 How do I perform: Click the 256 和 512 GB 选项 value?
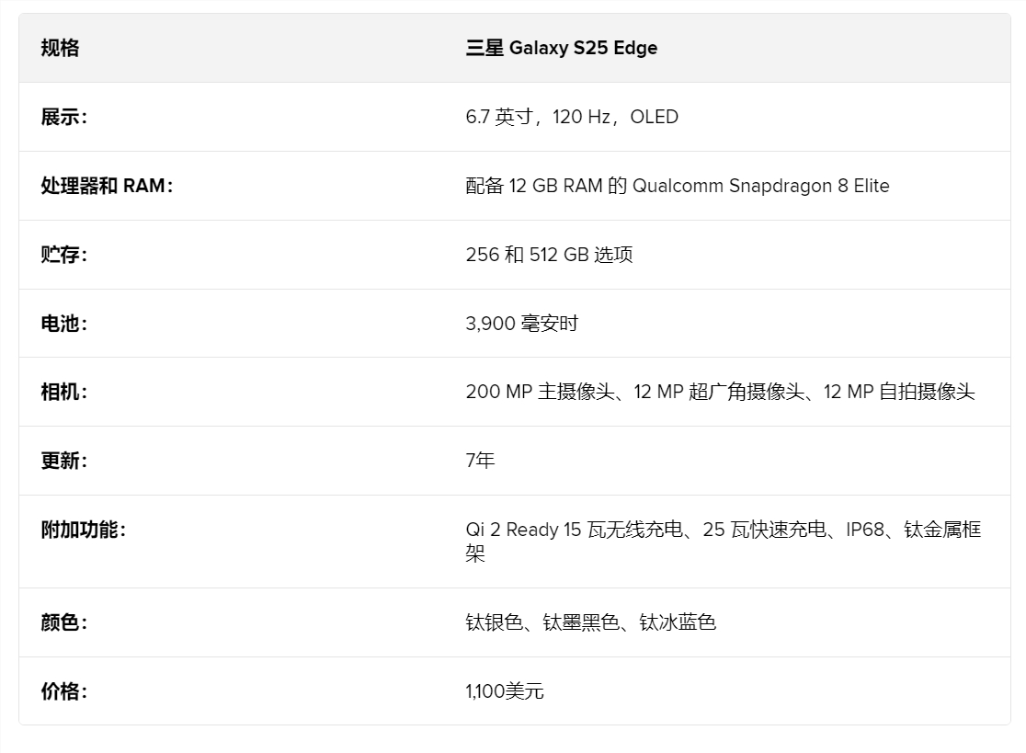point(549,255)
